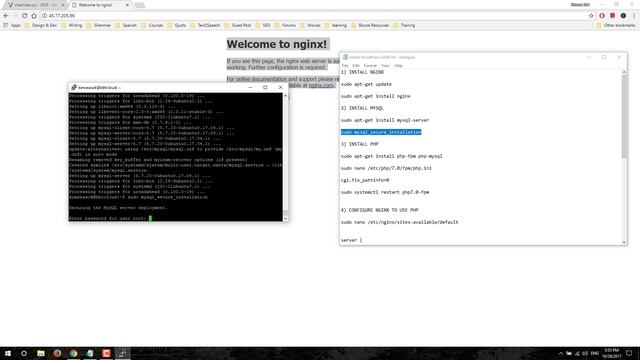
Task: Click terminal scrollbar down arrow
Action: click(285, 218)
